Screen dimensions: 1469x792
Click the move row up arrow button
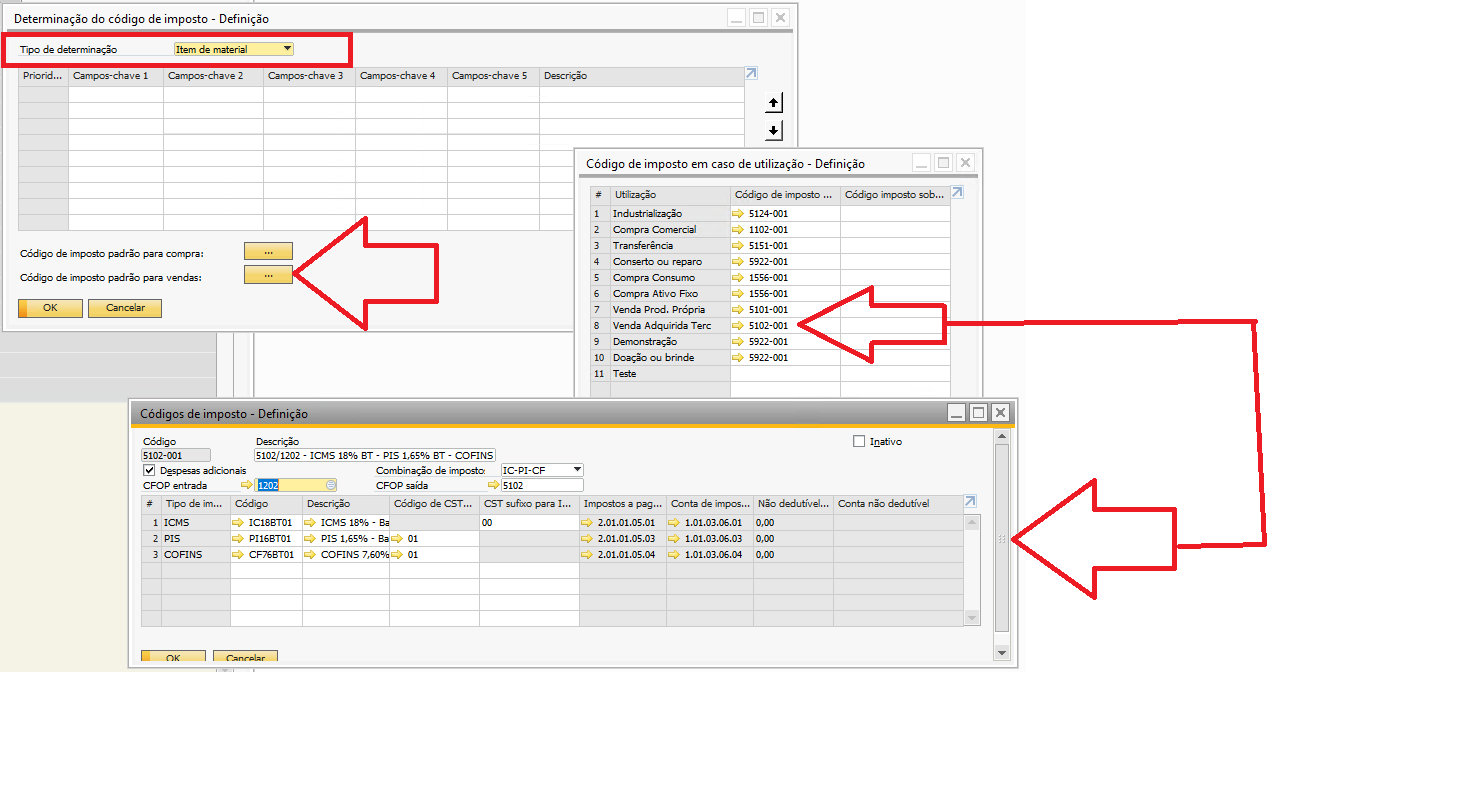[x=773, y=103]
